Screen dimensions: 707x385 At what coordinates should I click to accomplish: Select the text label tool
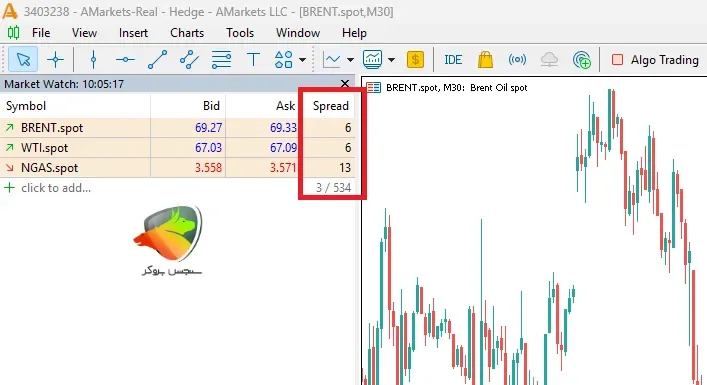[x=253, y=60]
